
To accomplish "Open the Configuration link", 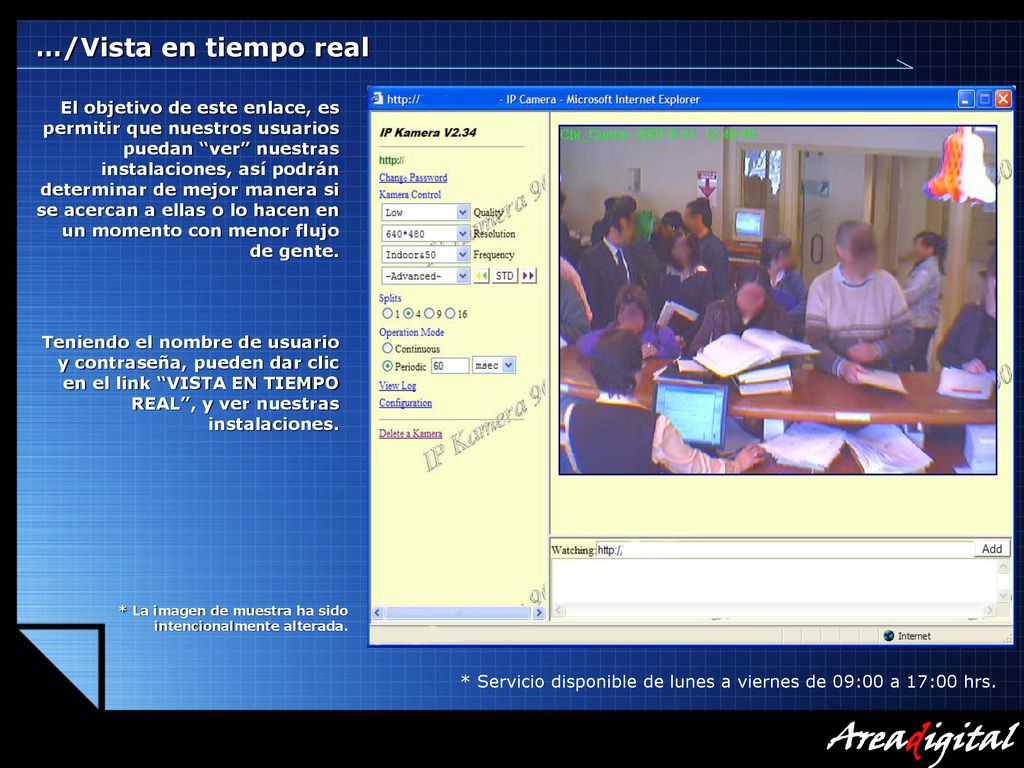I will tap(406, 403).
